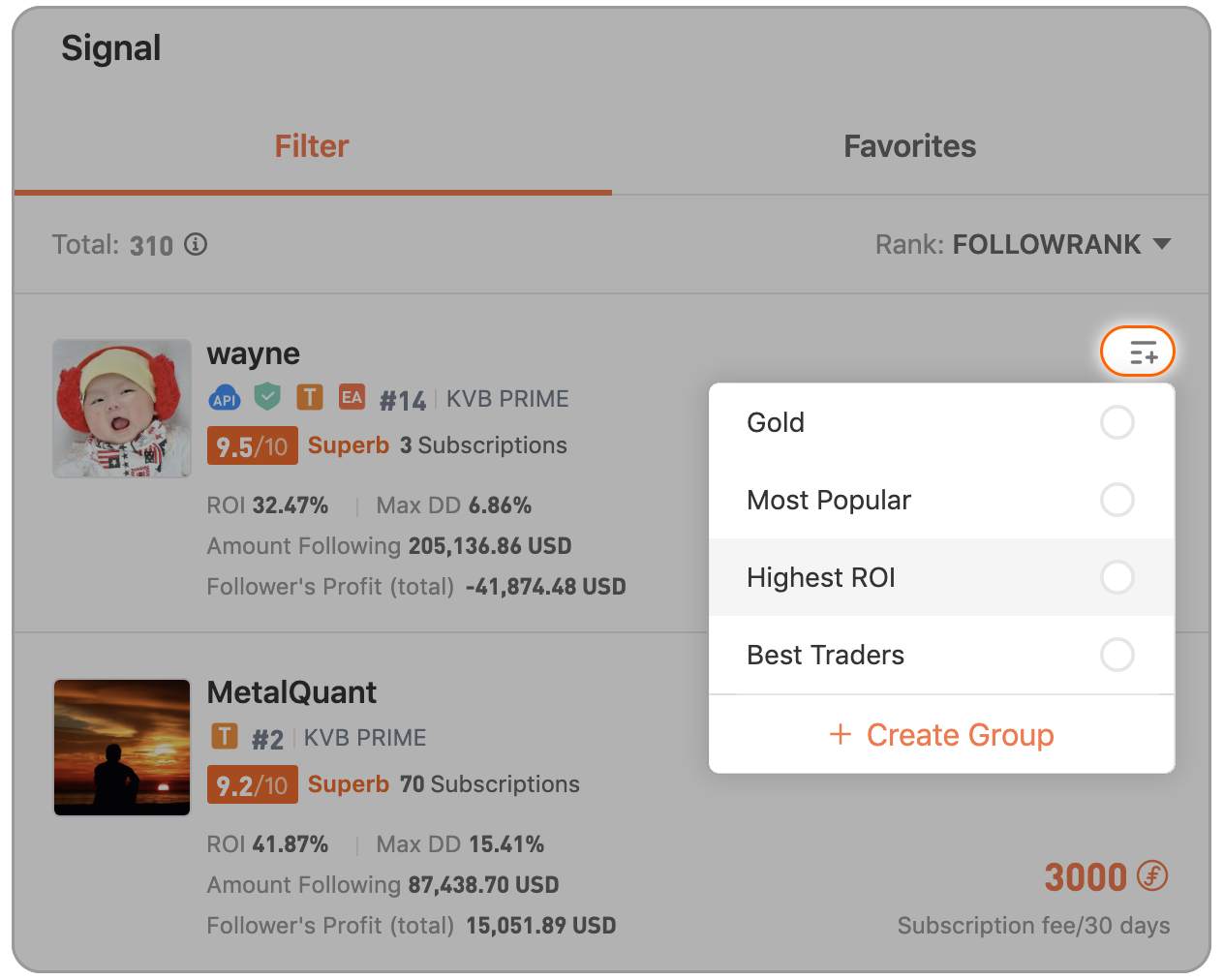
Task: Click the info icon next to Total 310
Action: coord(196,244)
